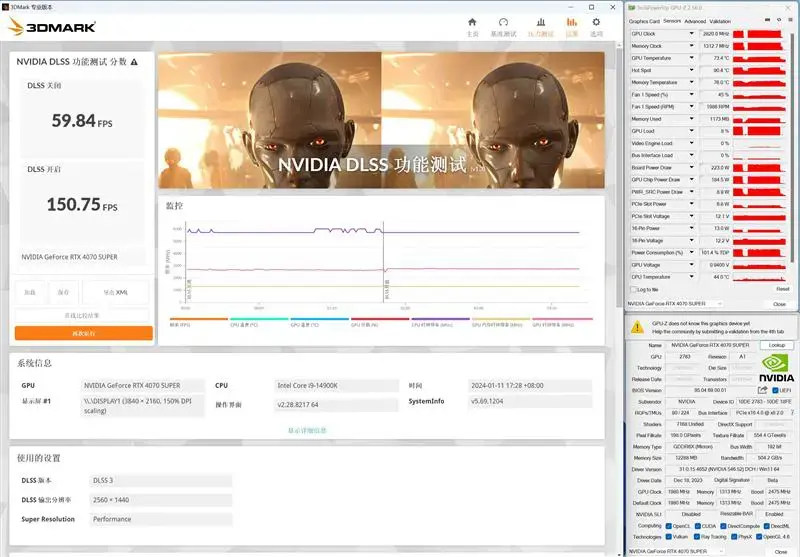The width and height of the screenshot is (800, 557).
Task: Click the GPU Clock red history graph
Action: (x=759, y=34)
